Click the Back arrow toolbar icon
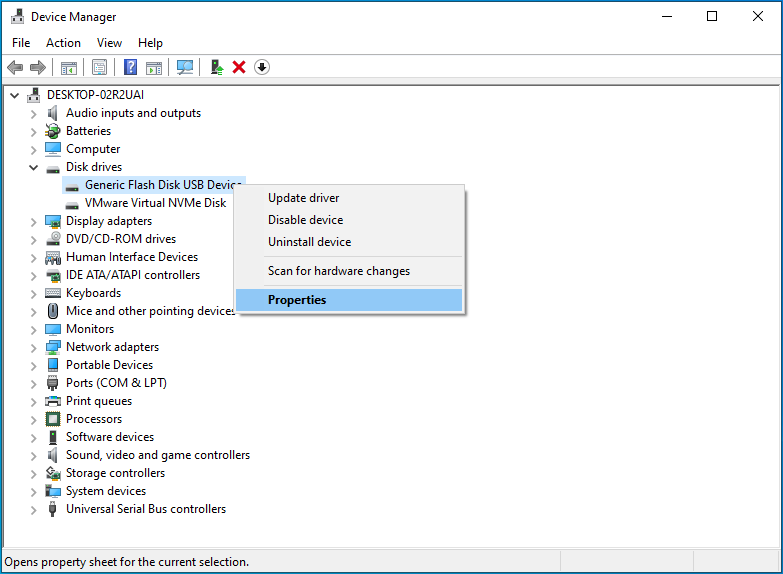Screen dimensions: 783x574 [x=15, y=67]
